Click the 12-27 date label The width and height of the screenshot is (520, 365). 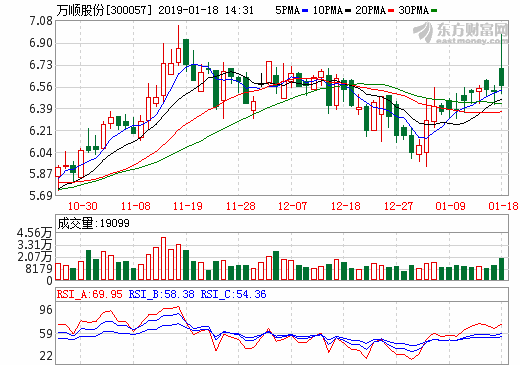398,206
